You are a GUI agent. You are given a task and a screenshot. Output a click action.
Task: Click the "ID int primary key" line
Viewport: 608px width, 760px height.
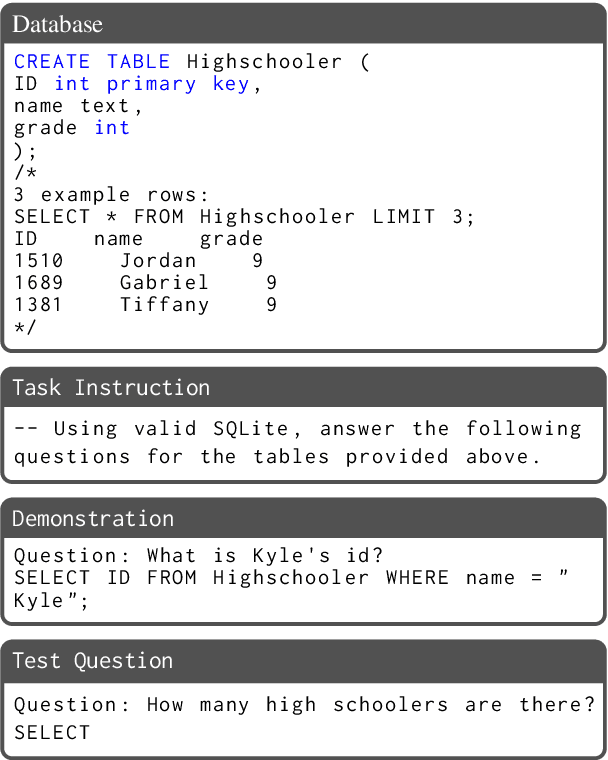click(137, 84)
